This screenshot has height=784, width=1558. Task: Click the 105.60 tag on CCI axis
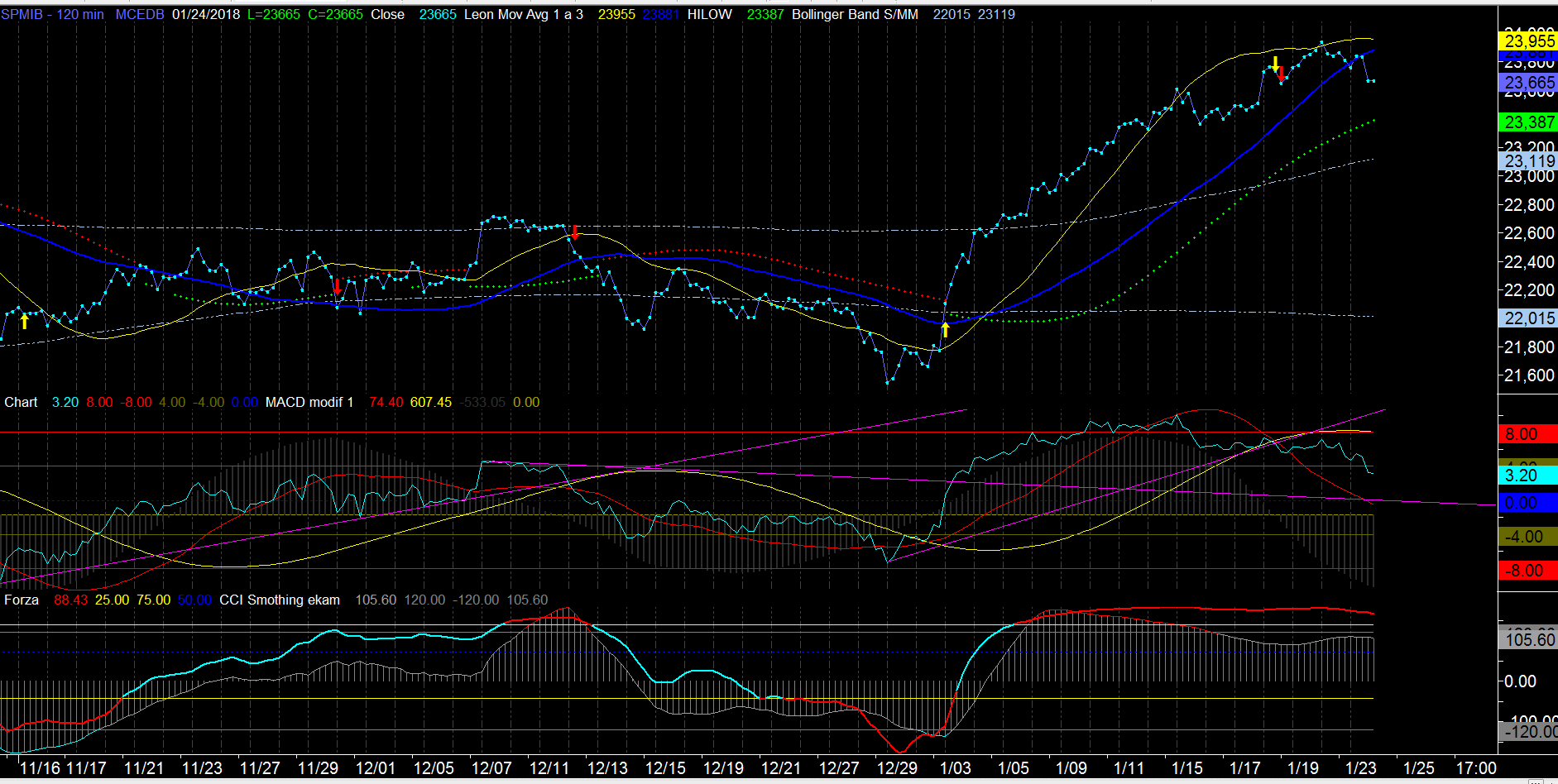1528,639
